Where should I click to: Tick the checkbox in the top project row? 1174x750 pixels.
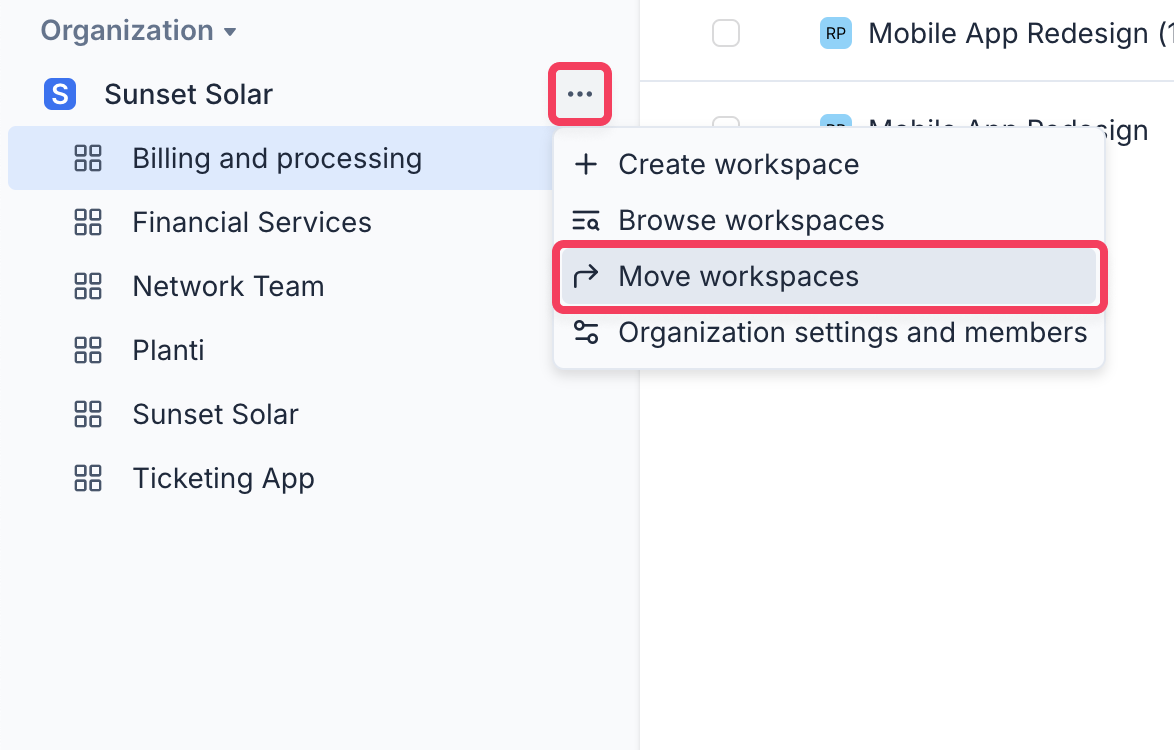click(726, 34)
